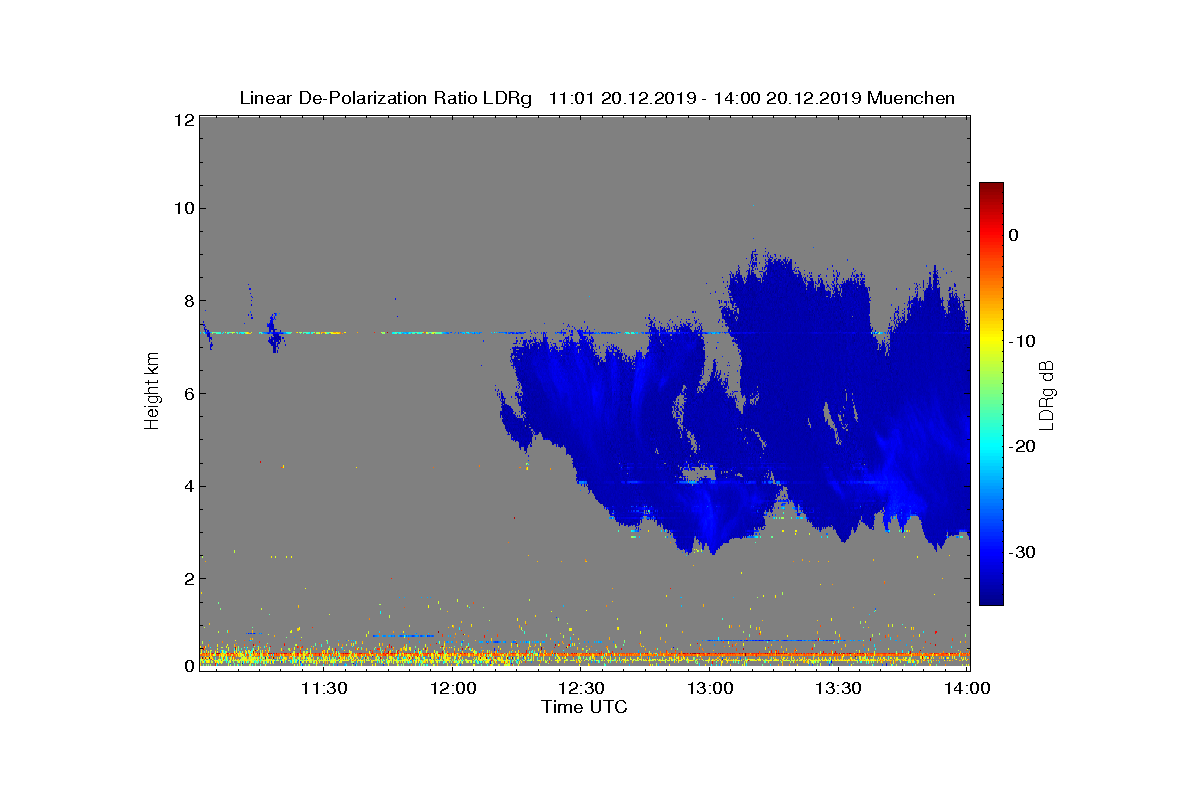
Task: Select the 'Muenchen' station name in the title
Action: click(x=911, y=98)
